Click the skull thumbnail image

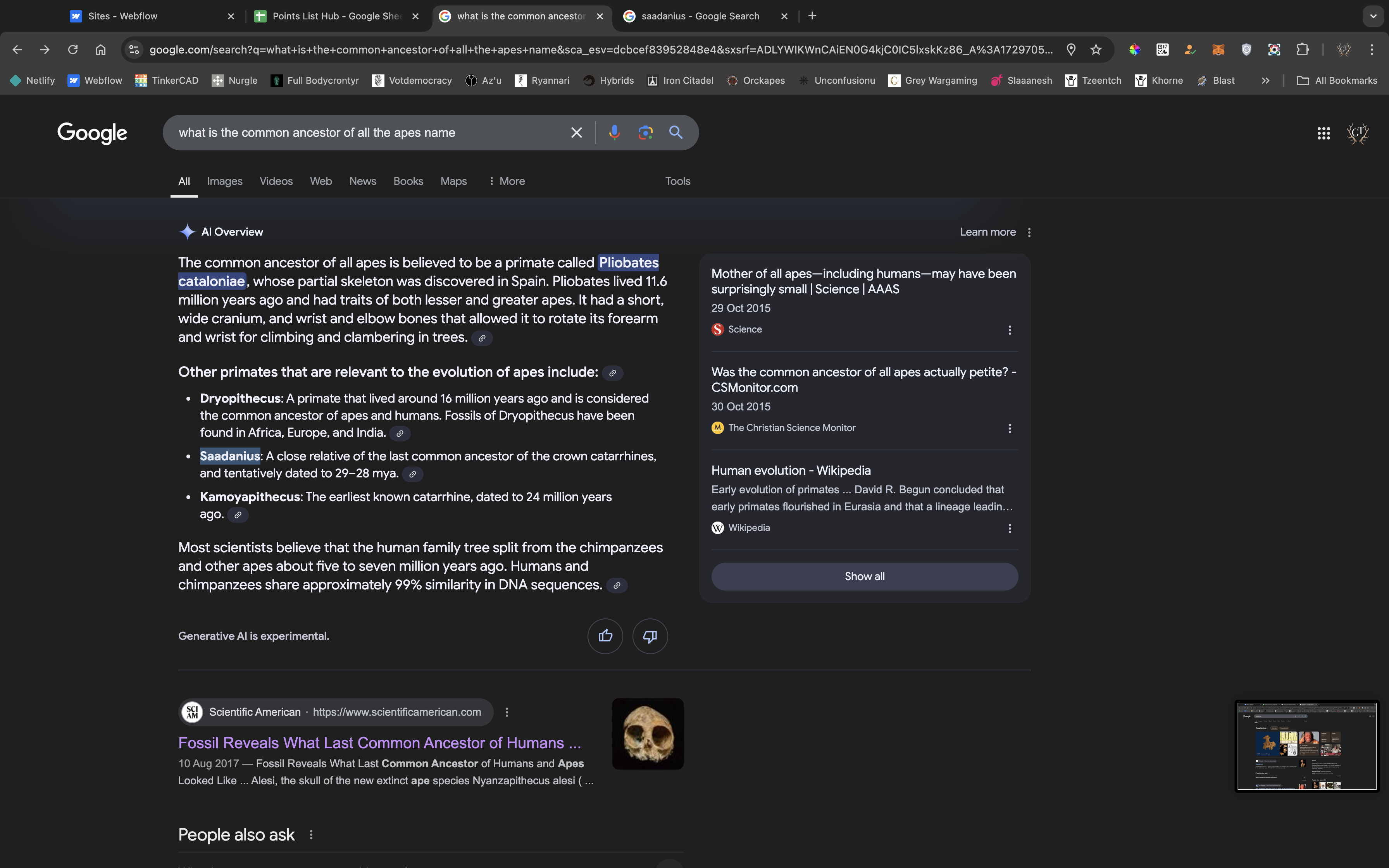pyautogui.click(x=648, y=734)
